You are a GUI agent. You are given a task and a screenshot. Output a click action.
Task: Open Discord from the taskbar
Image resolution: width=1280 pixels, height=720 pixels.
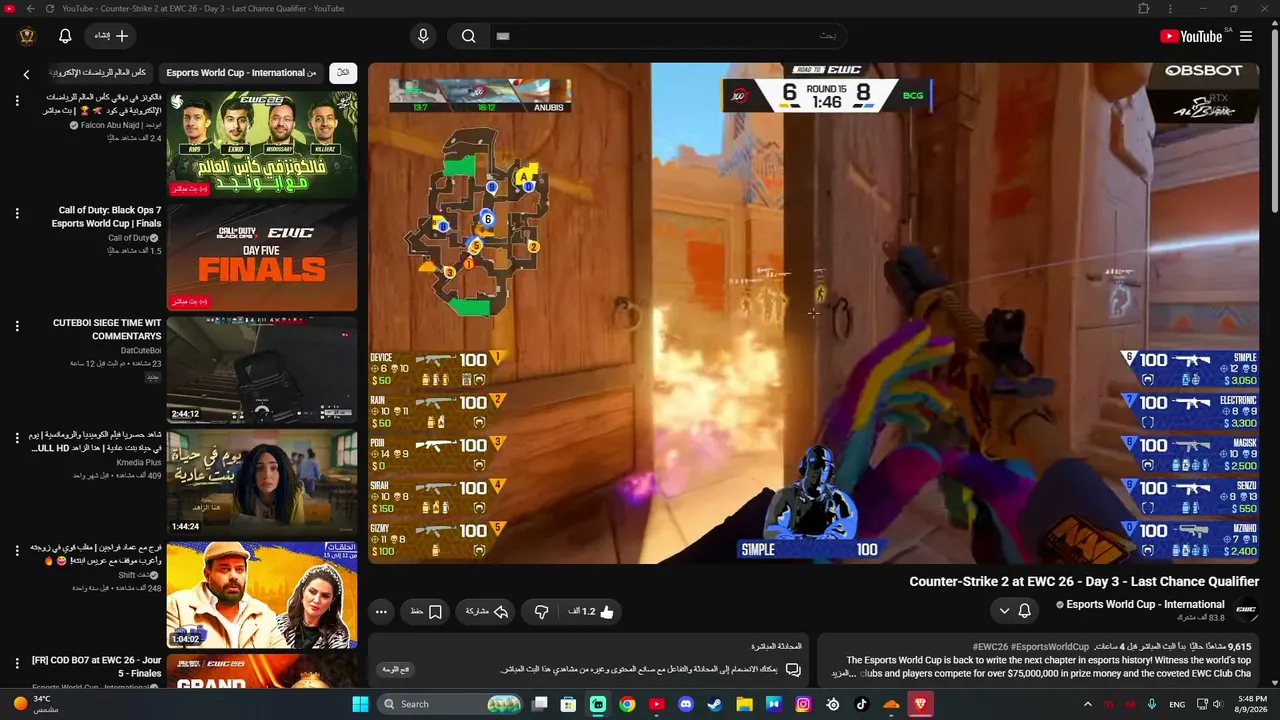[686, 704]
